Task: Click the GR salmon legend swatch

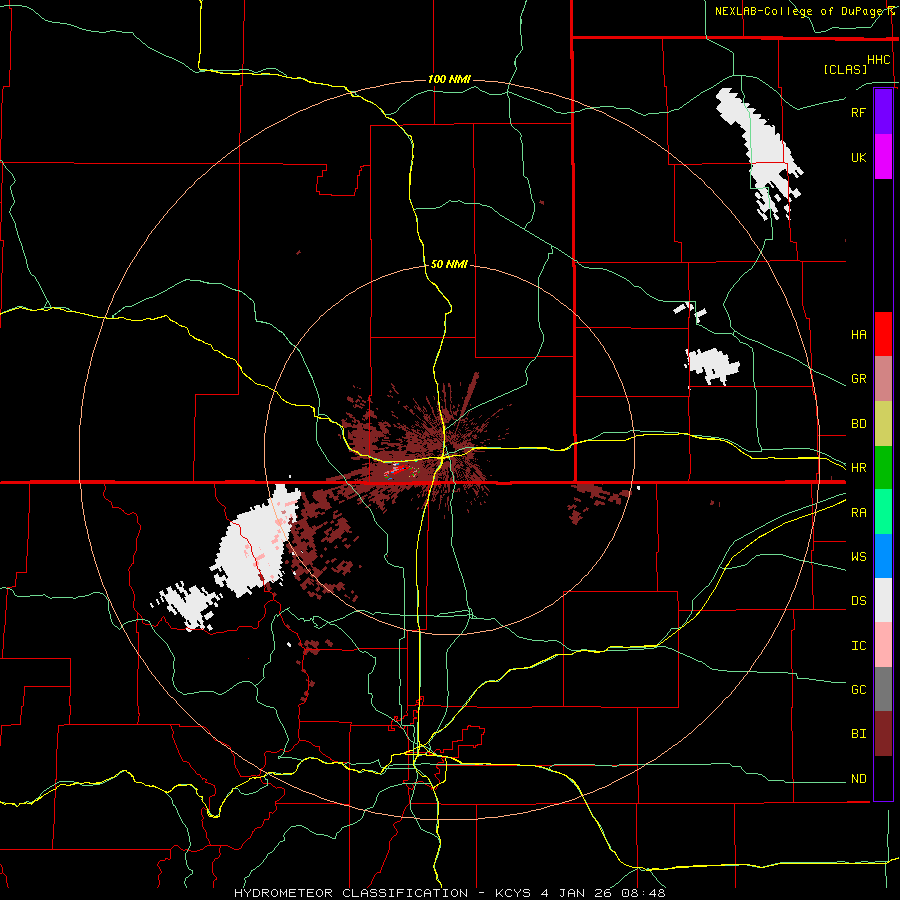Action: 883,379
